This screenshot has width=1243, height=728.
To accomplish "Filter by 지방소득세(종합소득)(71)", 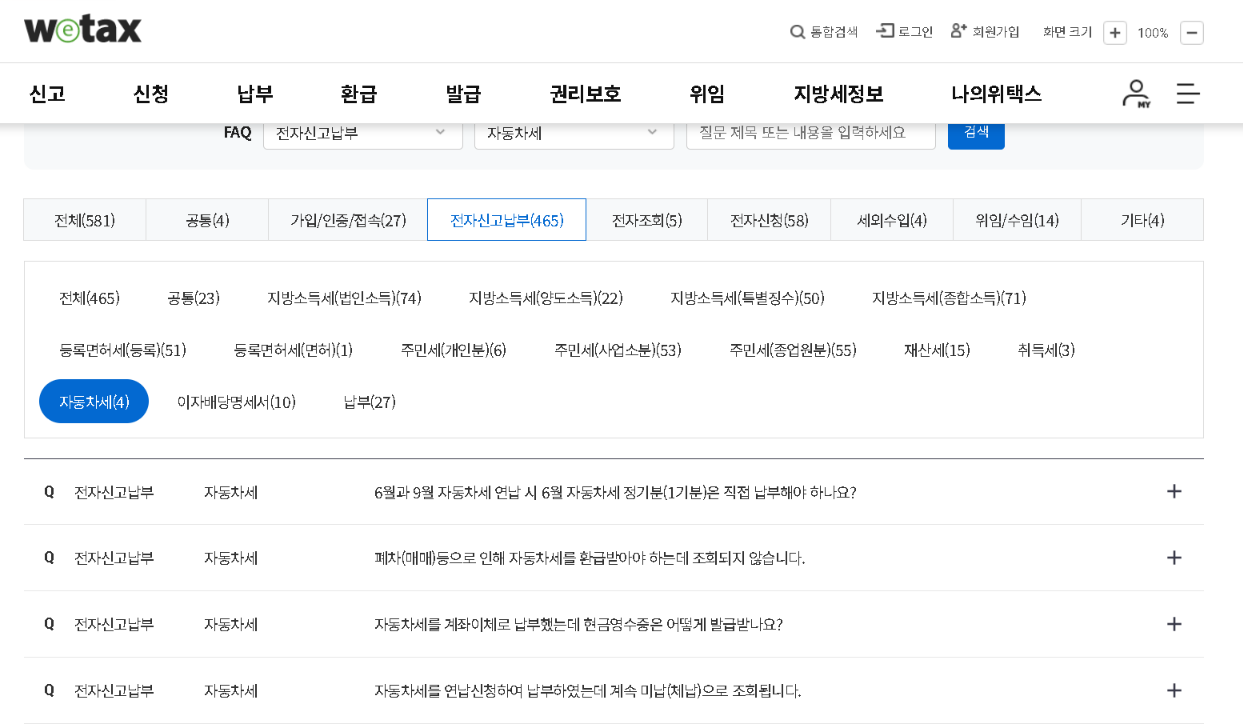I will tap(949, 298).
